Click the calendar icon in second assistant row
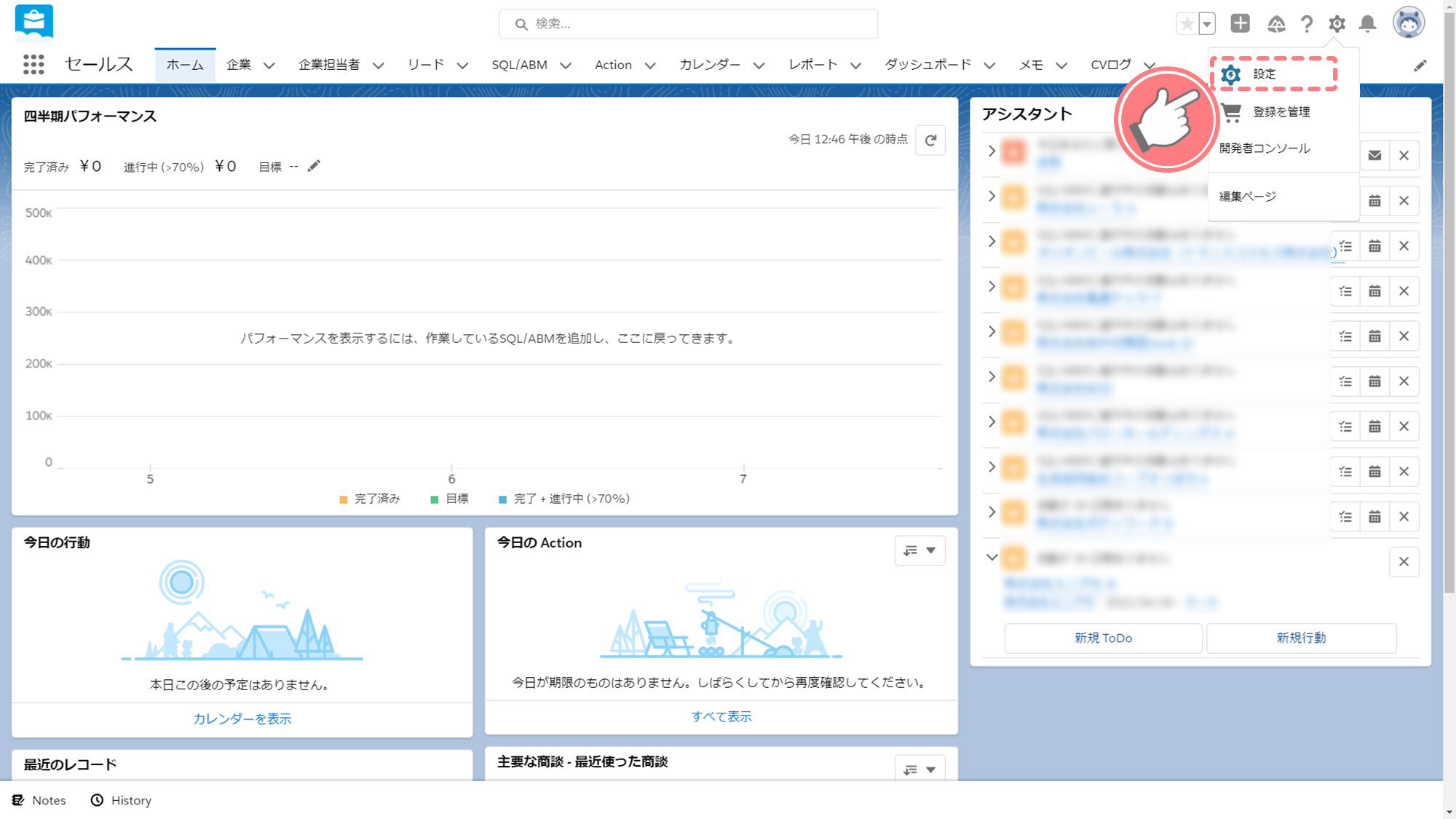 coord(1374,201)
